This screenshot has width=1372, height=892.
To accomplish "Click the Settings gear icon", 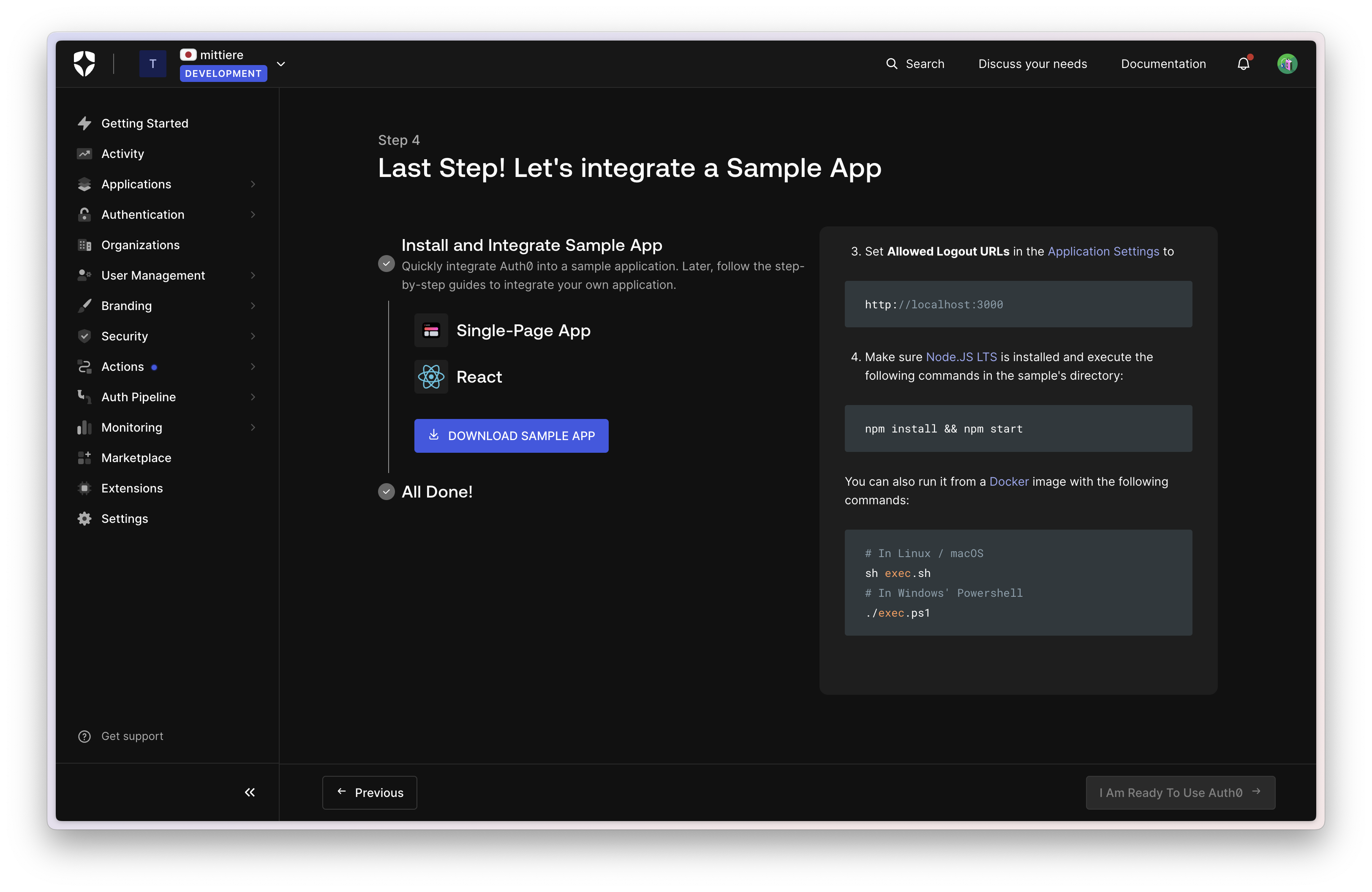I will tap(84, 519).
